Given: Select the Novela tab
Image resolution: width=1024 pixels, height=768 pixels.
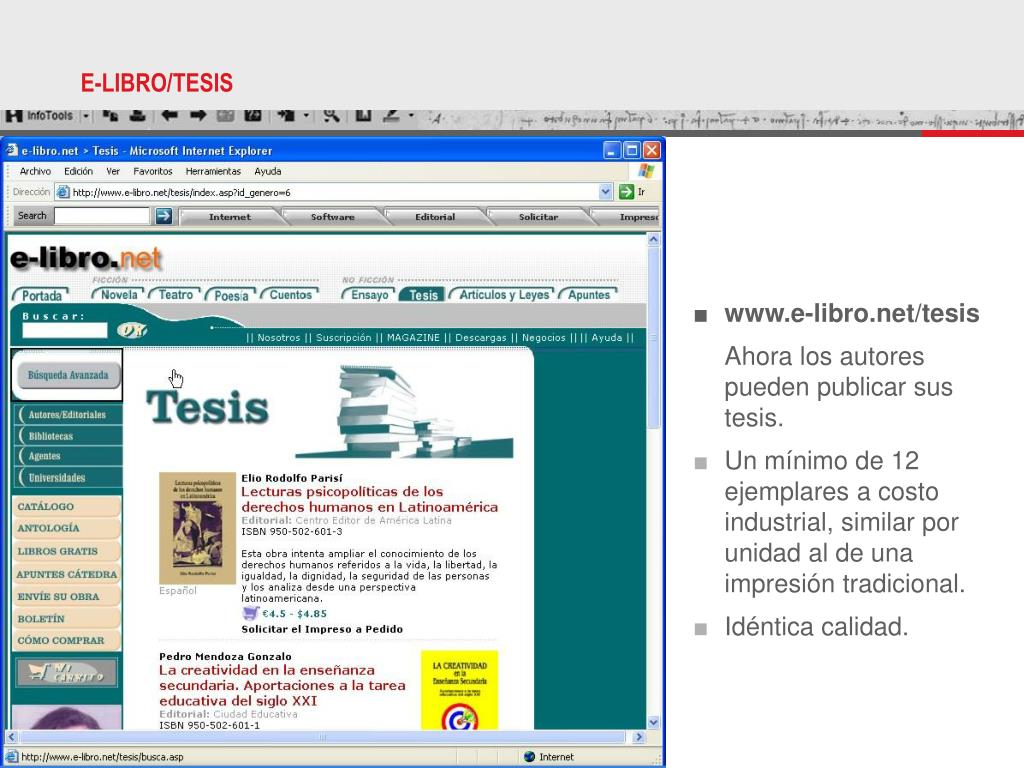Looking at the screenshot, I should pos(119,295).
